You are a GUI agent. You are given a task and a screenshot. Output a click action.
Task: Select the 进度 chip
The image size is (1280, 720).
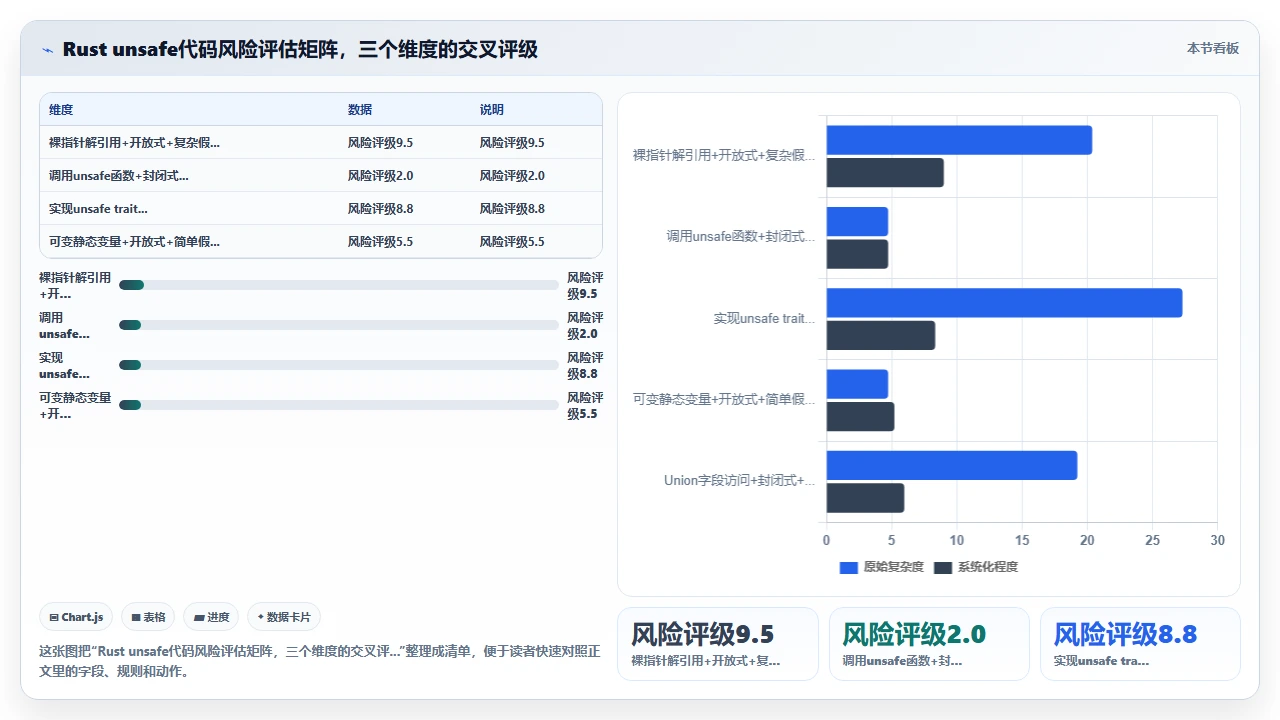click(x=211, y=617)
